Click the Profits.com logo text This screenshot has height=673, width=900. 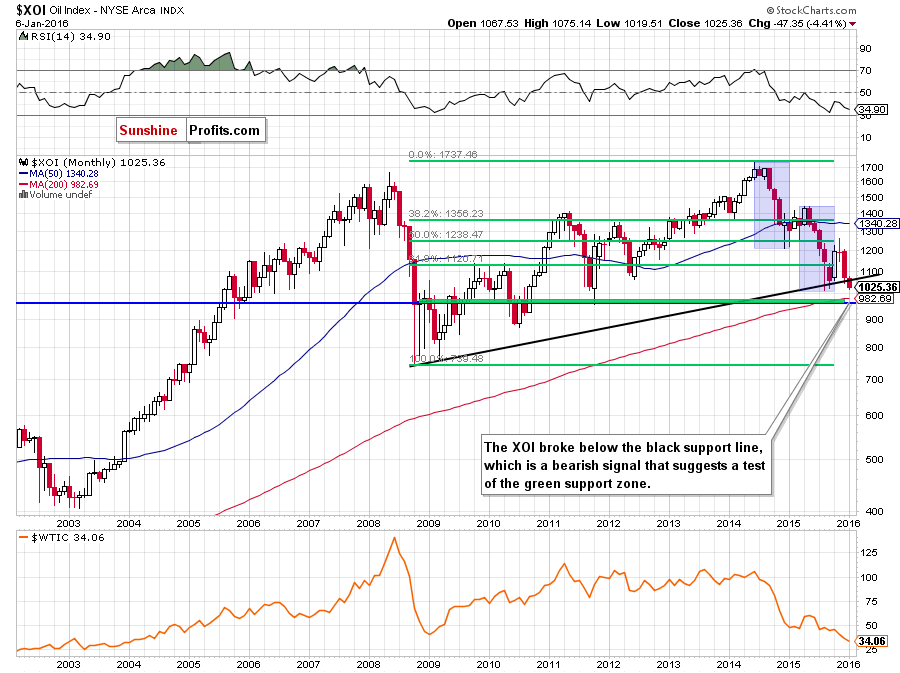[x=224, y=130]
